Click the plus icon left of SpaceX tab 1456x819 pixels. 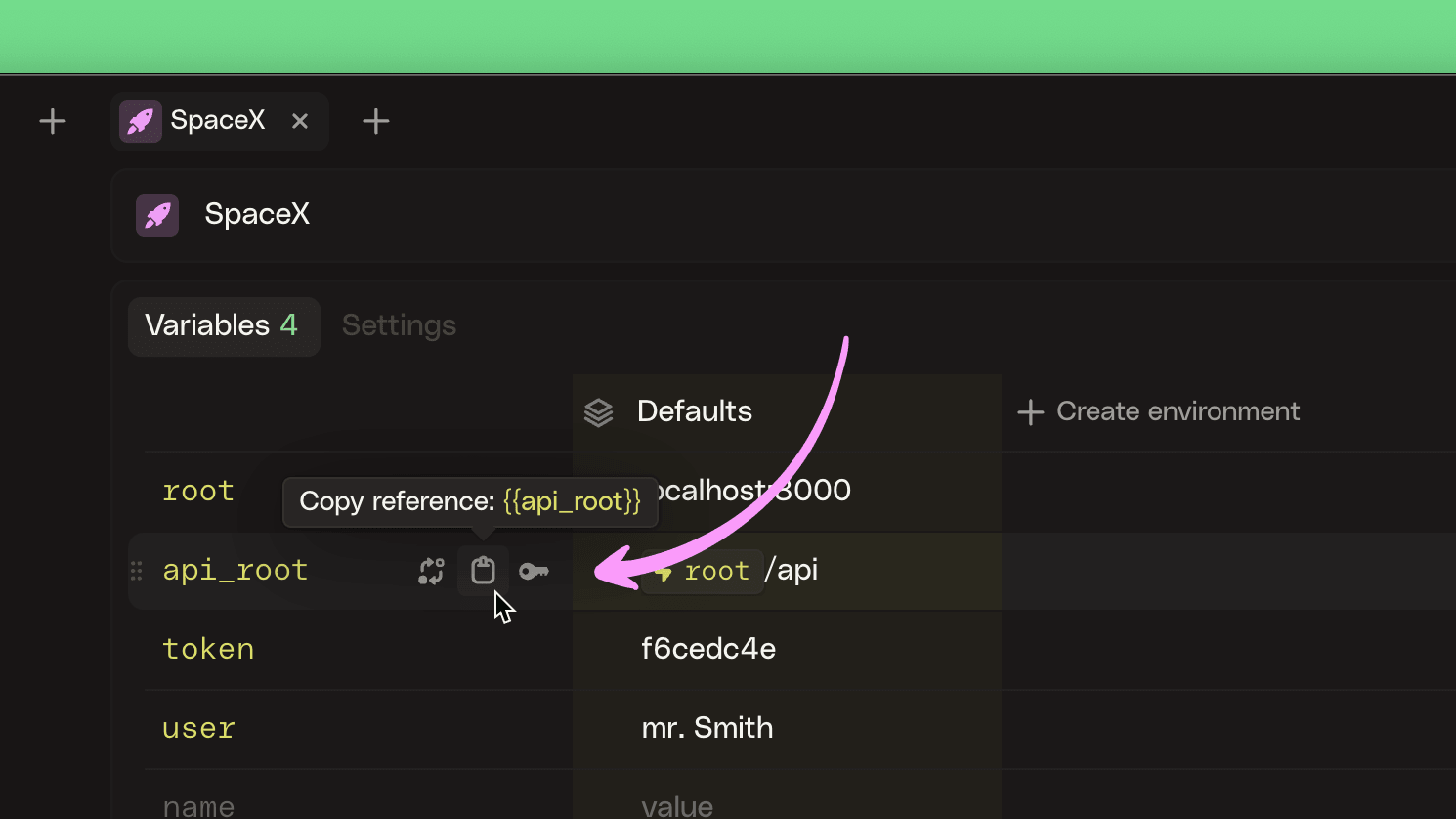pos(53,121)
